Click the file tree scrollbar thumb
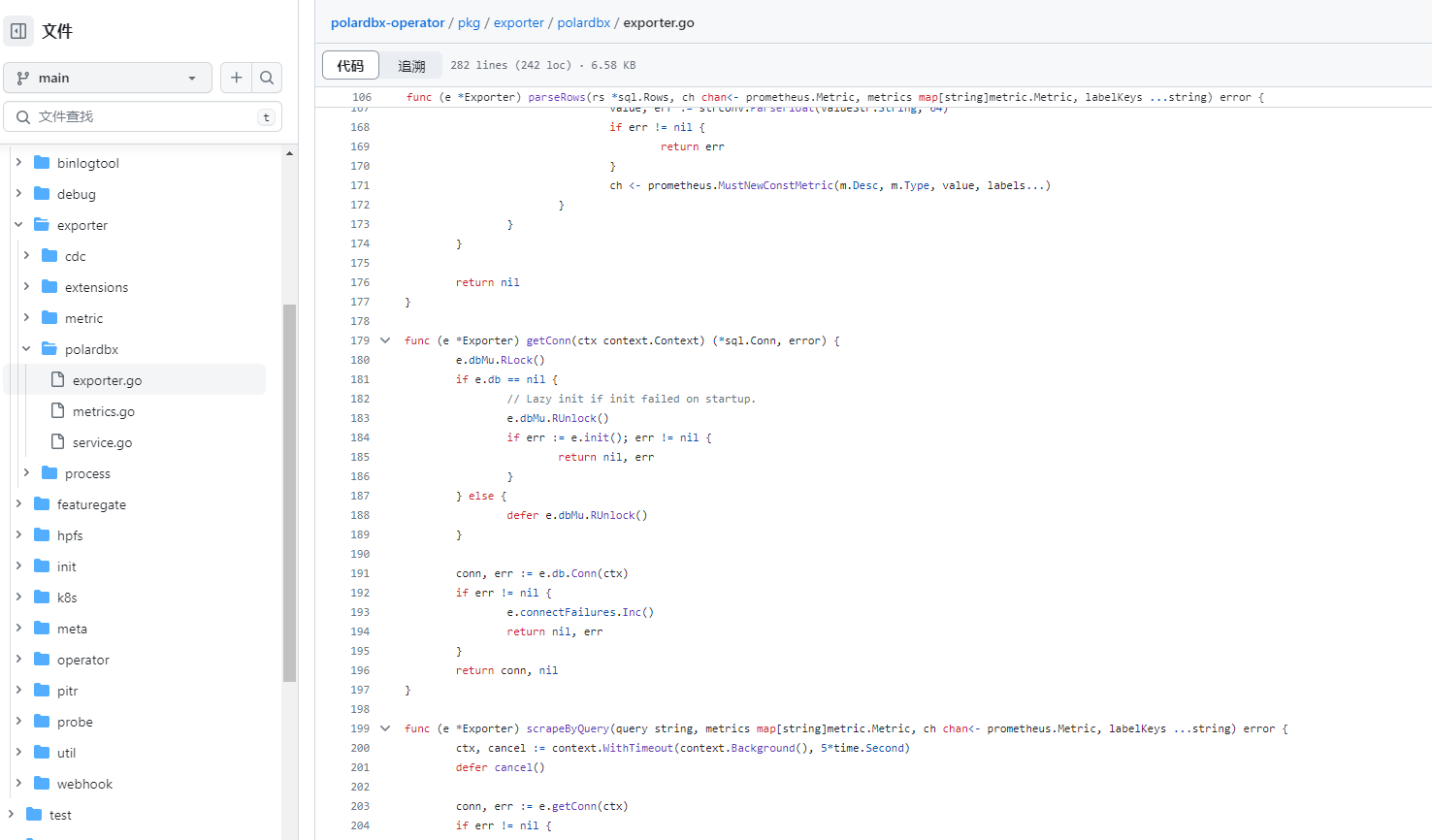The height and width of the screenshot is (840, 1432). click(x=289, y=493)
